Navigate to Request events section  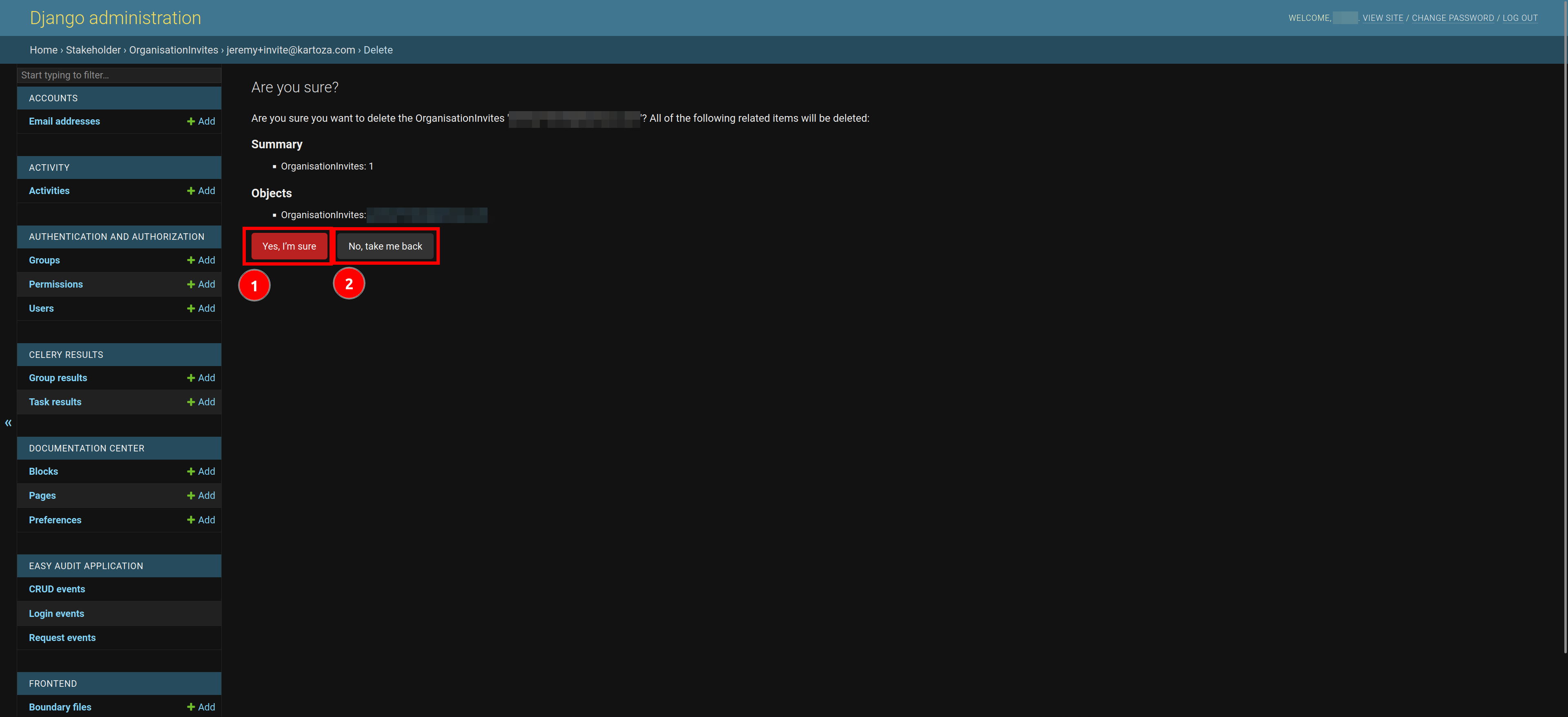click(x=62, y=637)
